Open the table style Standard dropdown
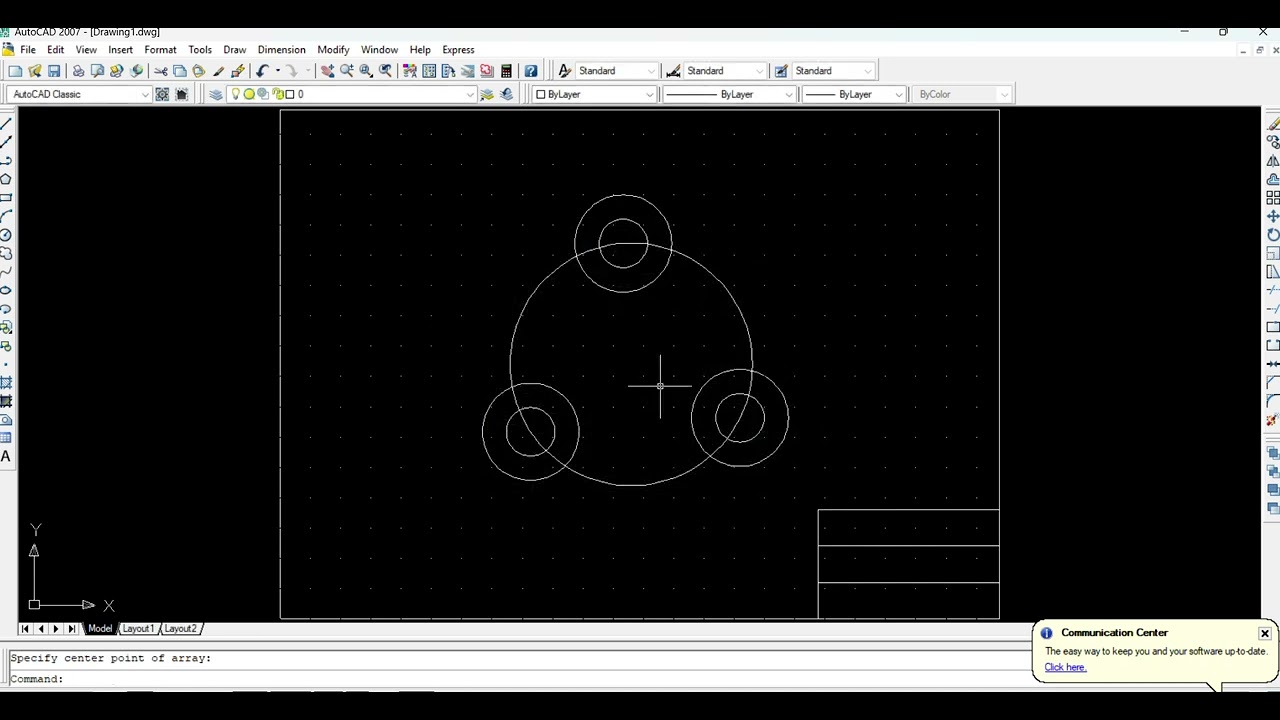The image size is (1280, 720). pos(868,71)
